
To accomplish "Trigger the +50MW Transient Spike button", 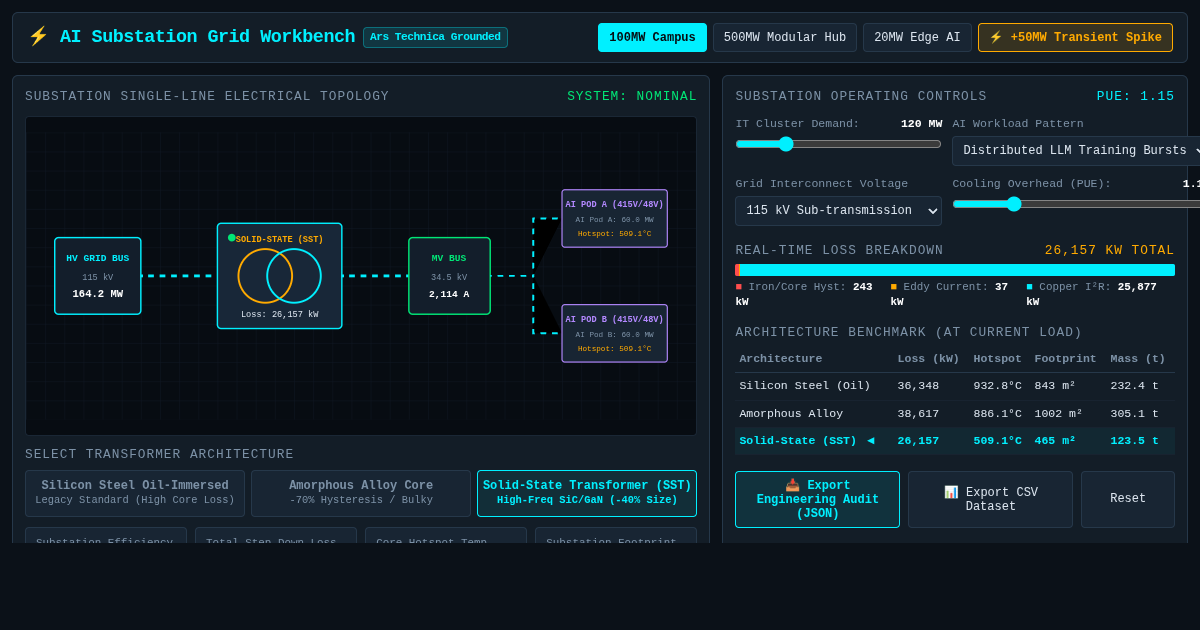I will tap(1075, 38).
